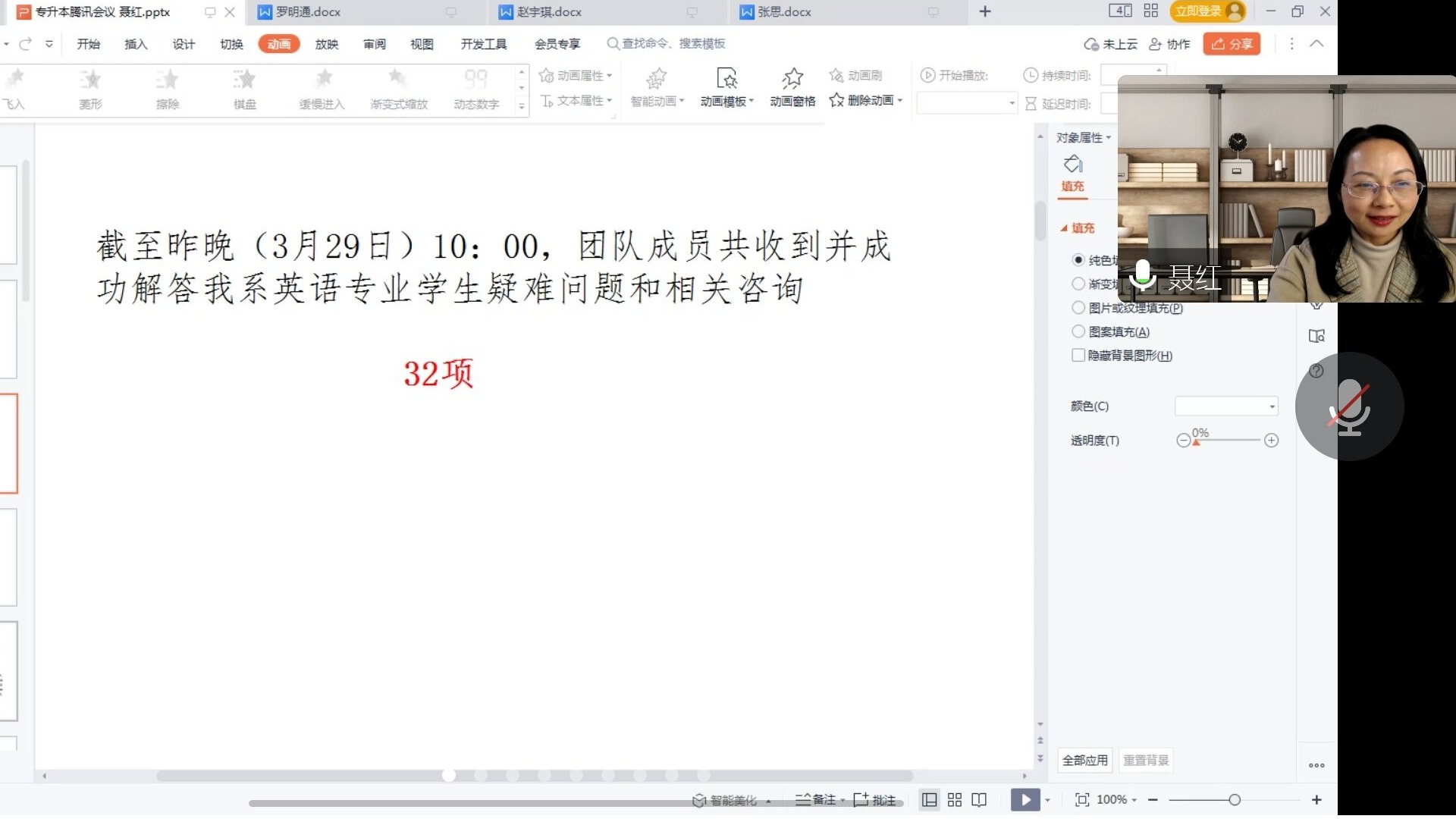This screenshot has height=819, width=1456.
Task: Collapse the 填充 section triangle
Action: tap(1064, 227)
